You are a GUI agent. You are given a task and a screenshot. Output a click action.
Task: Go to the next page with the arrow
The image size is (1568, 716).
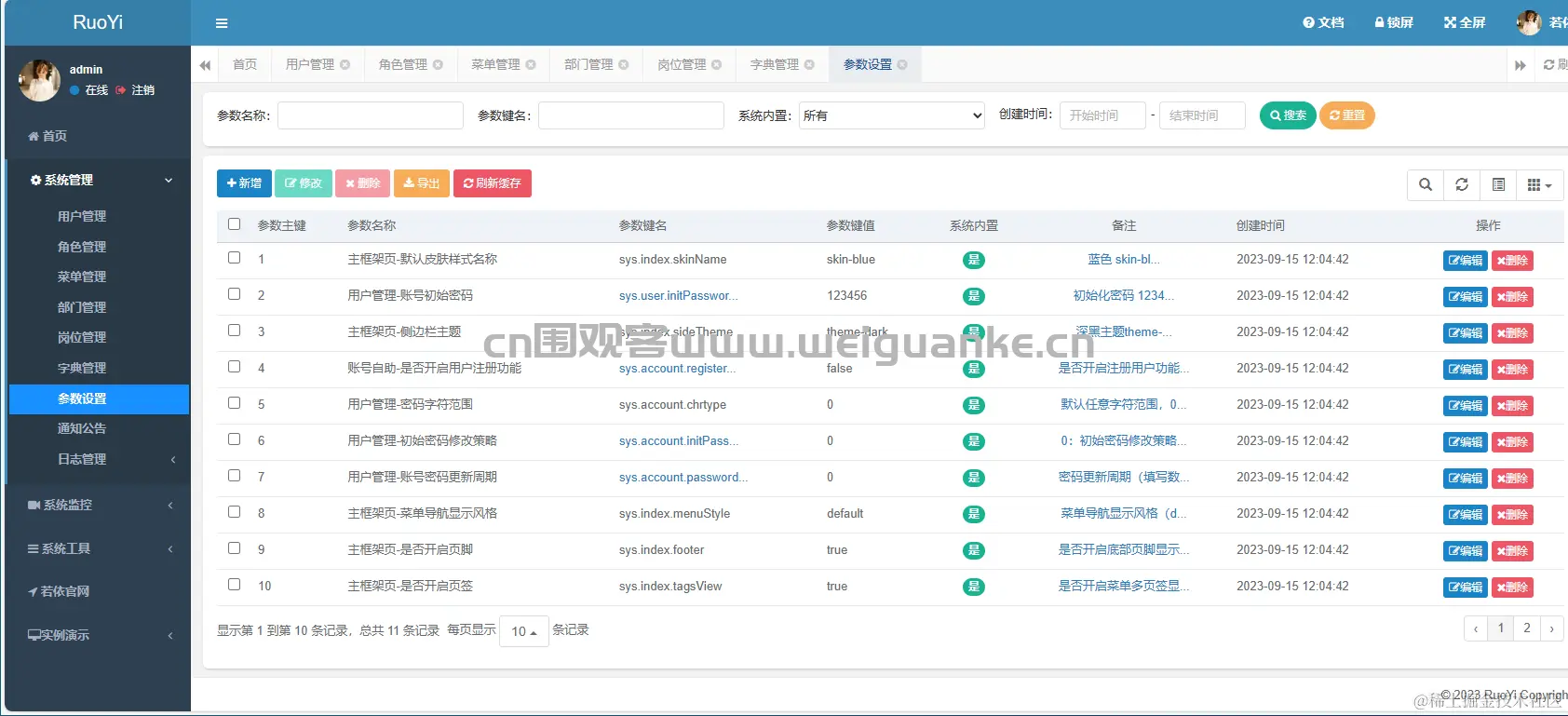click(x=1552, y=628)
